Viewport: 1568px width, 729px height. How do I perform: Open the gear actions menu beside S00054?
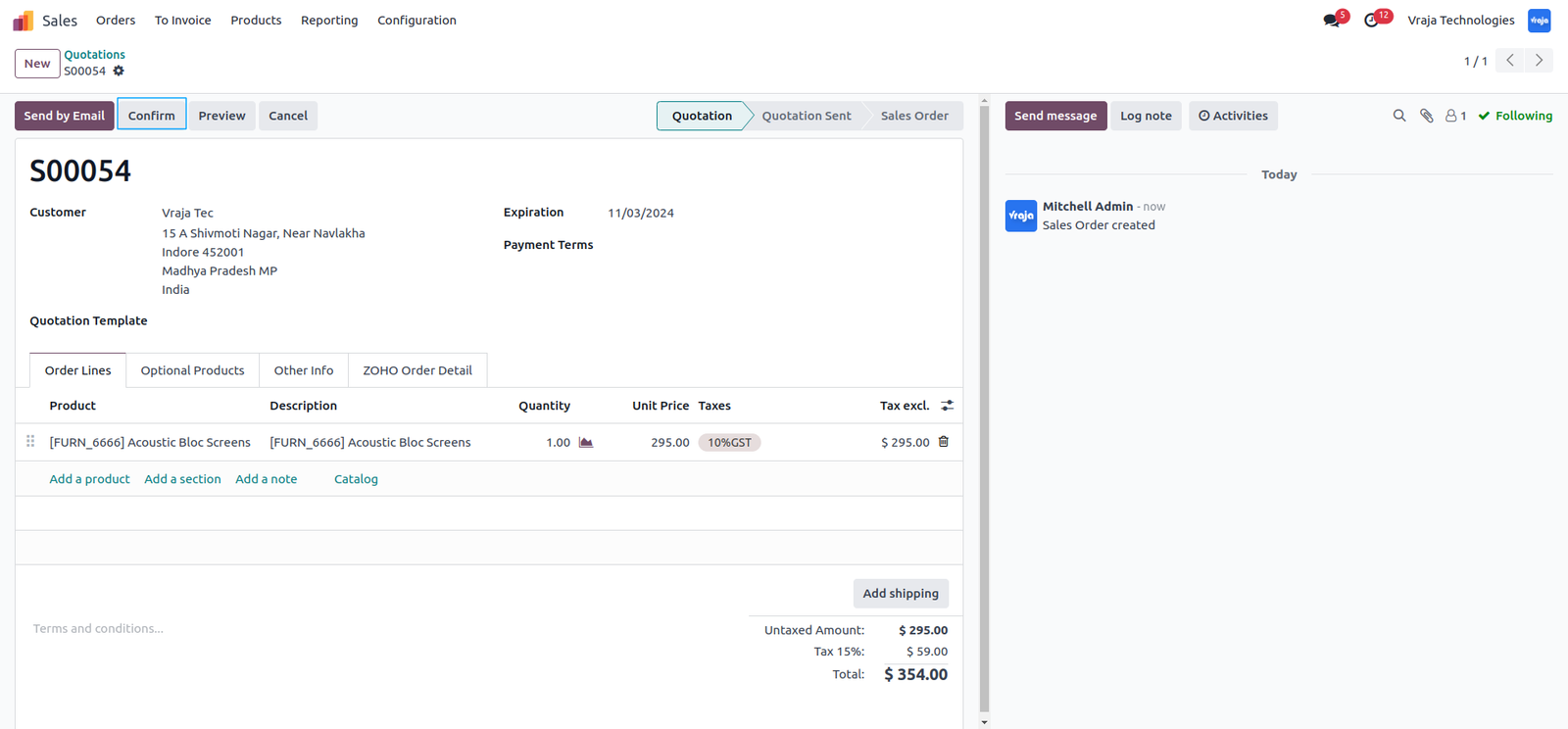(x=119, y=71)
